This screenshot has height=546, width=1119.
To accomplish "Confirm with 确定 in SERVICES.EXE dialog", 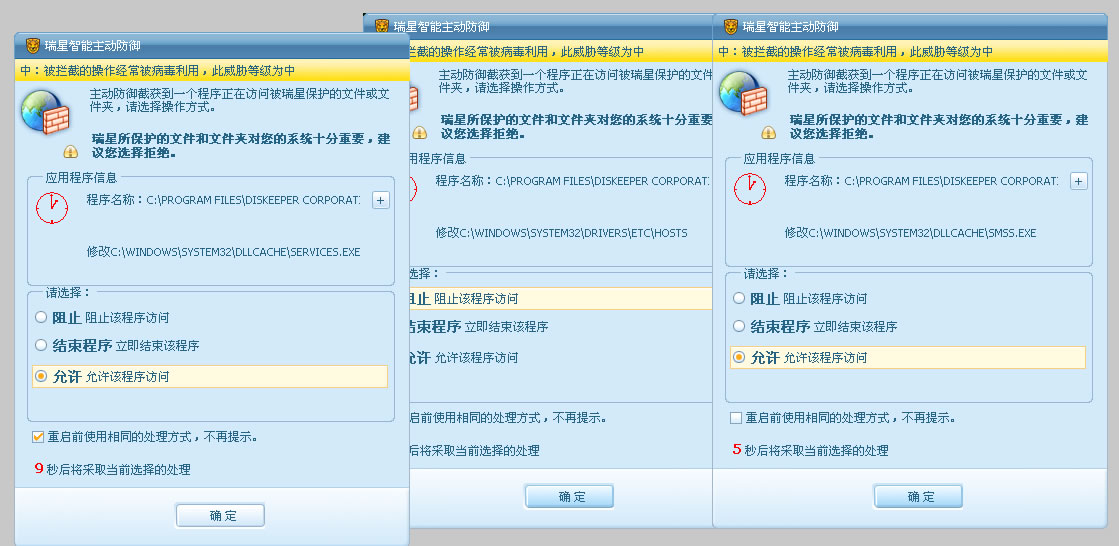I will pyautogui.click(x=220, y=515).
